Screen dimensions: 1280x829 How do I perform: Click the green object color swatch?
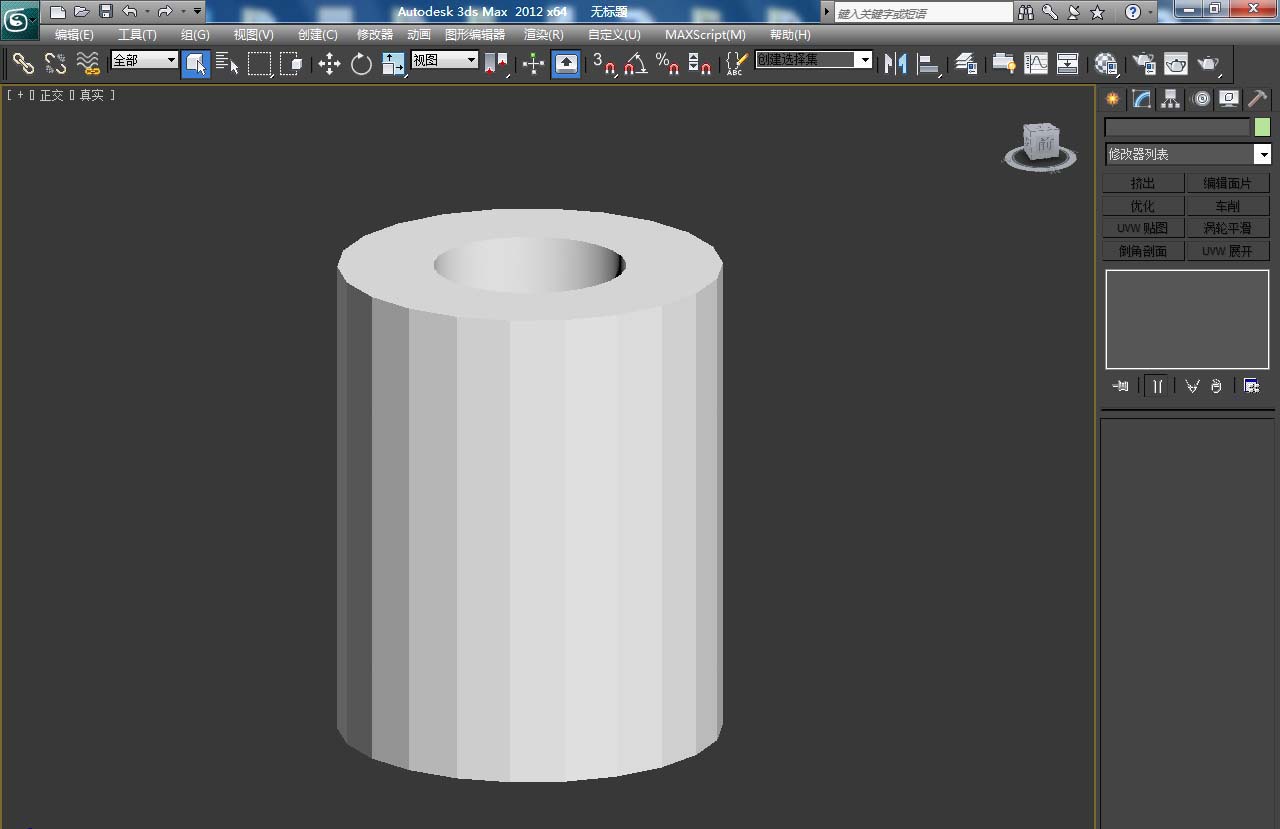1262,127
